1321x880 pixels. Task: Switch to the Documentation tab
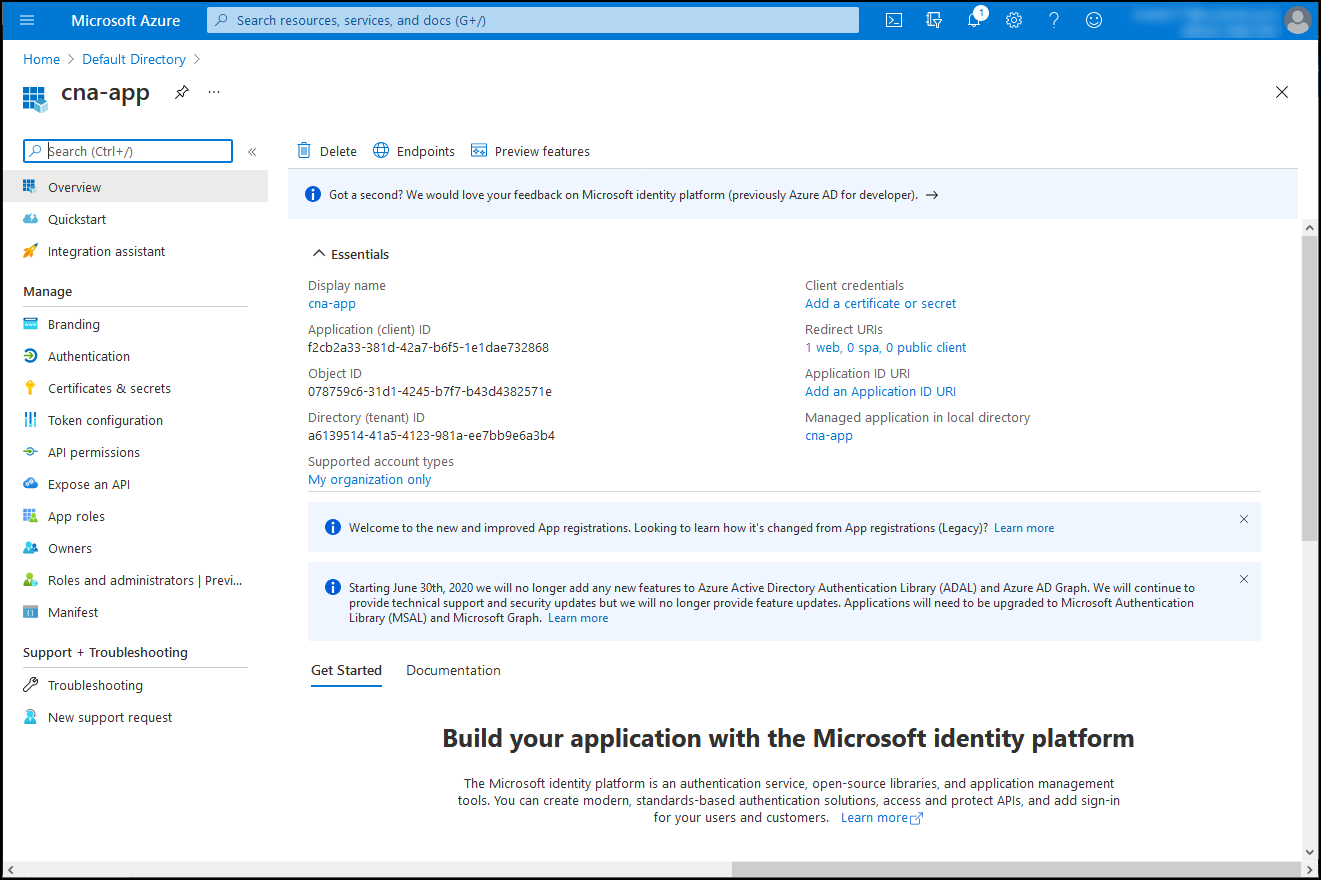click(x=453, y=670)
